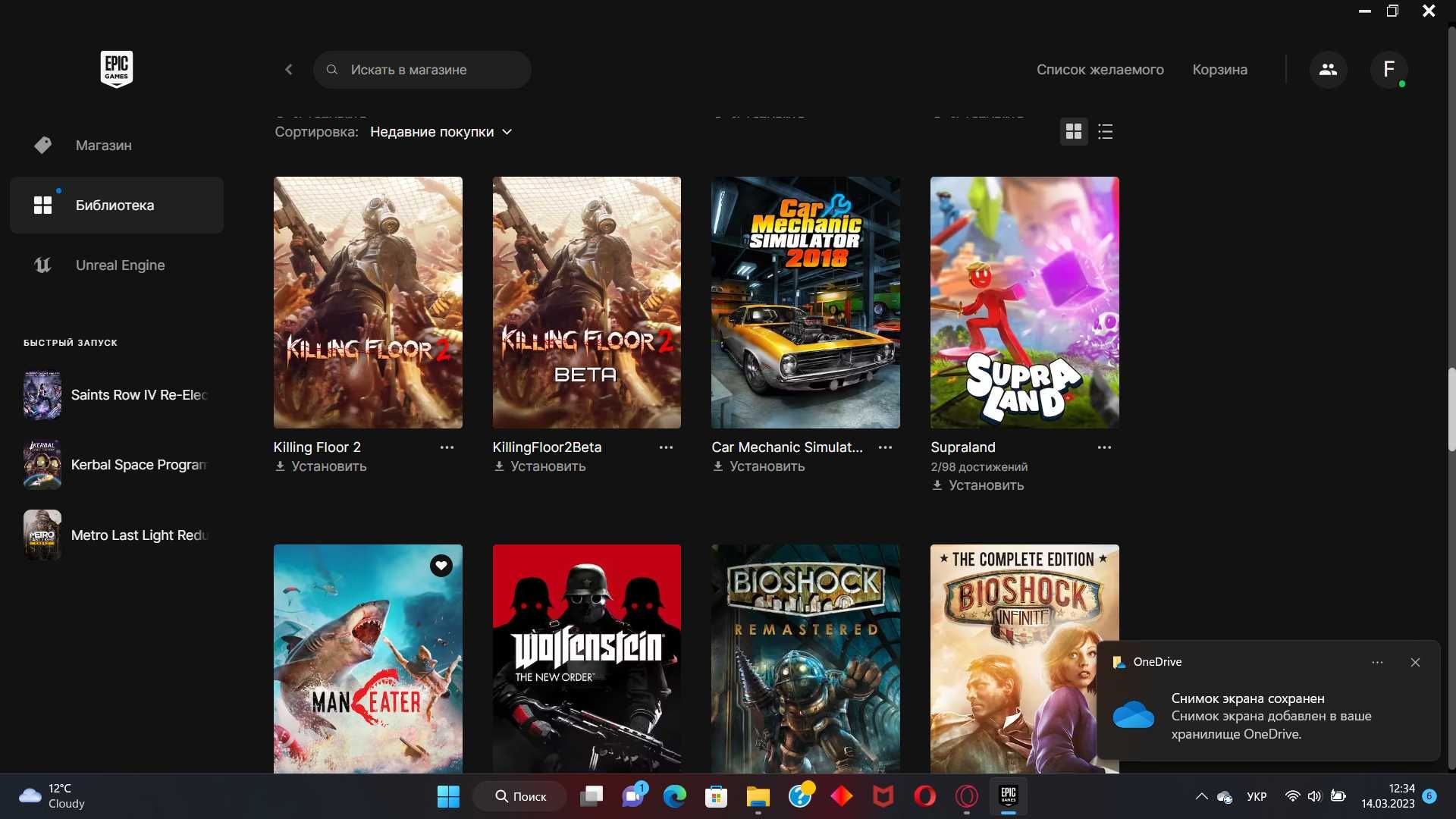Click the Maneater favorite heart icon
This screenshot has height=819, width=1456.
point(441,566)
